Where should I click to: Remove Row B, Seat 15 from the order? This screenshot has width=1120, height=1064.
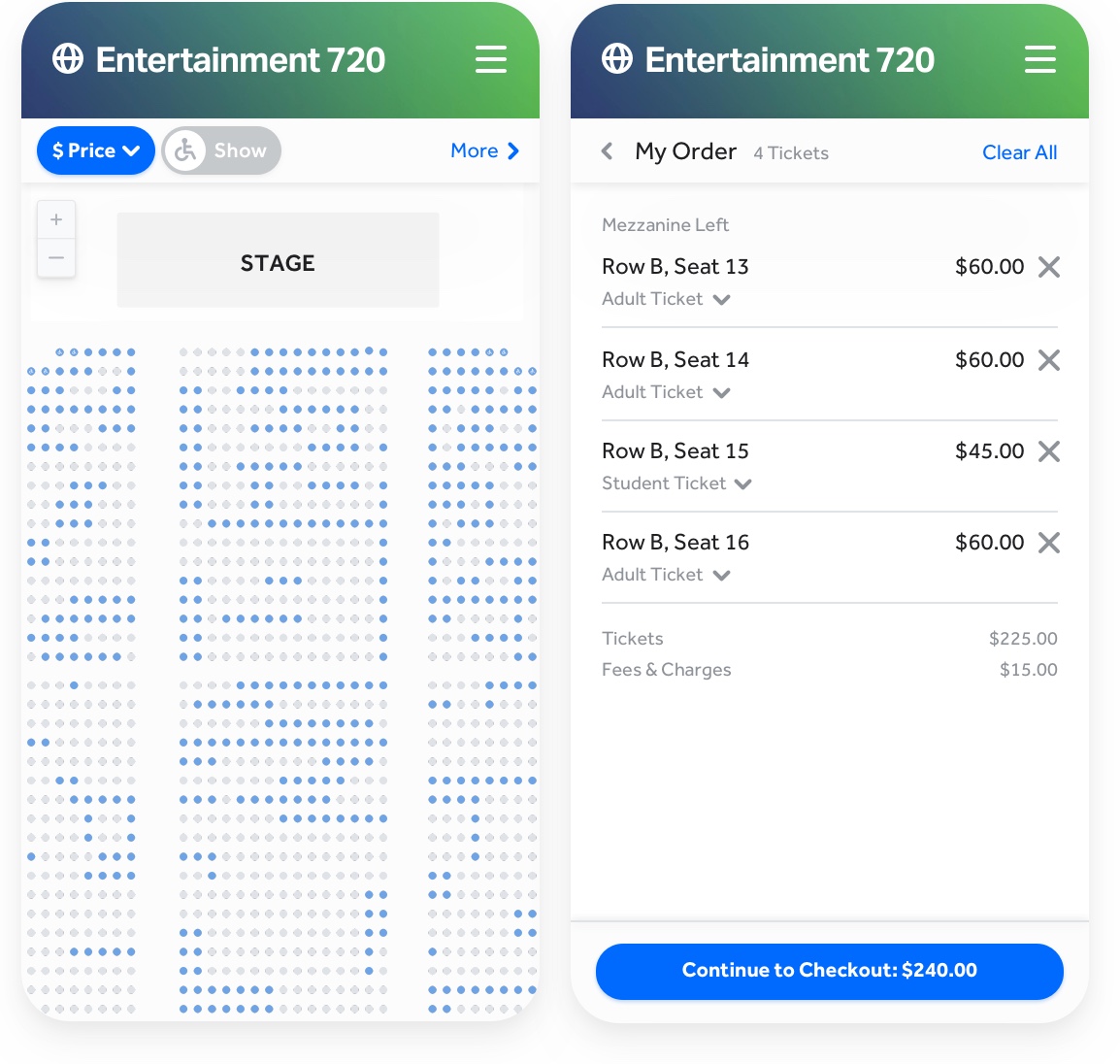(1049, 450)
